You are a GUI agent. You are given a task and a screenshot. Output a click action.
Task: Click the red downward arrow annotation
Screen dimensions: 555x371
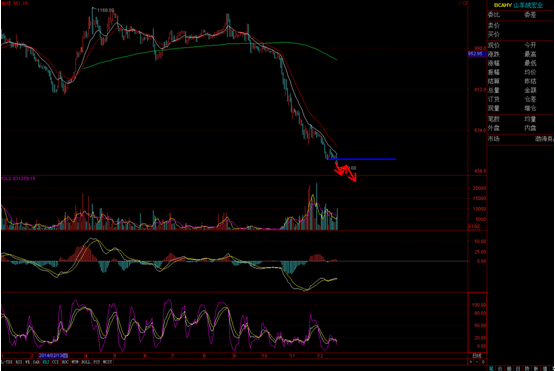point(346,172)
